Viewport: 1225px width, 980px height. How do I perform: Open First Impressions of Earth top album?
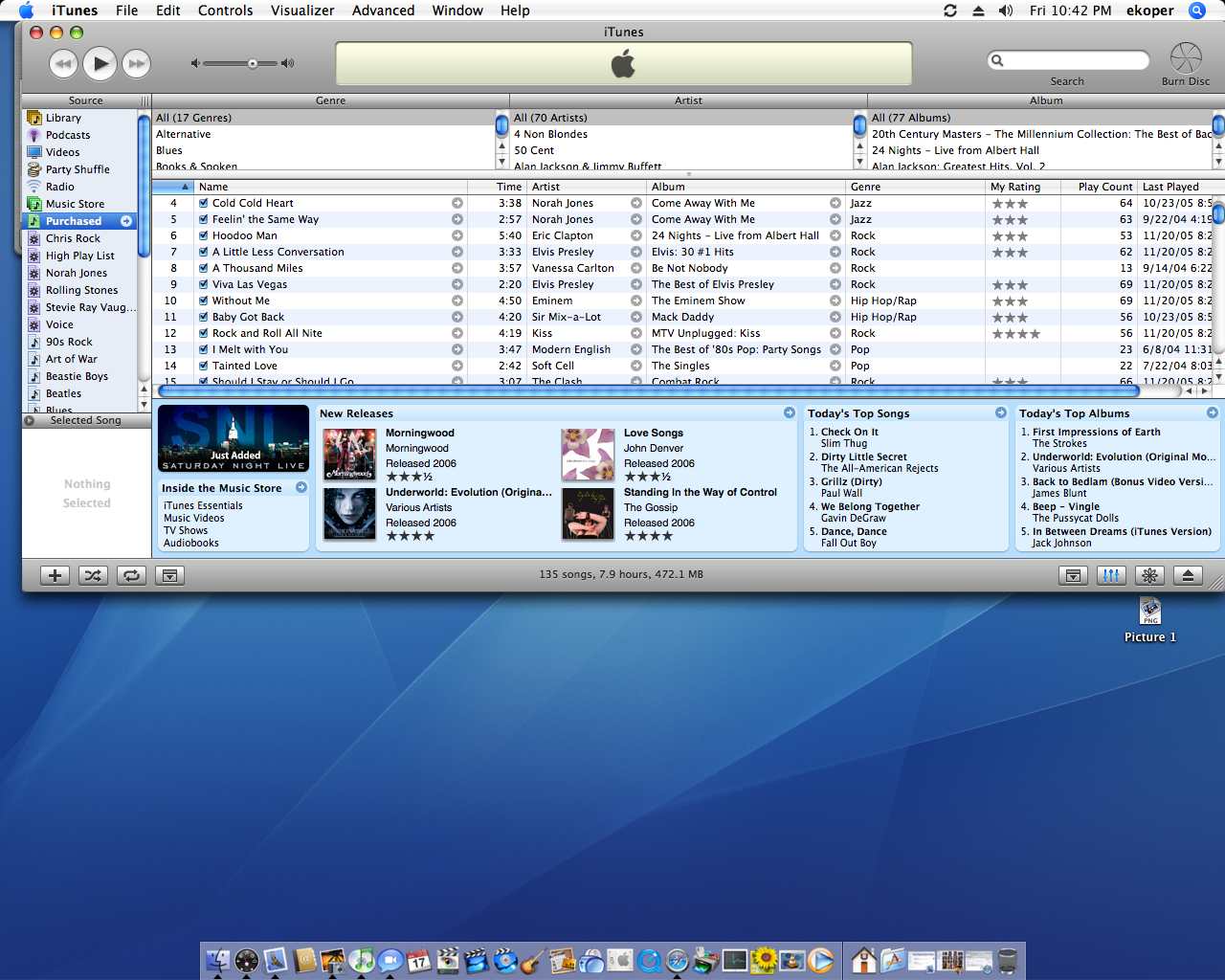click(1097, 432)
